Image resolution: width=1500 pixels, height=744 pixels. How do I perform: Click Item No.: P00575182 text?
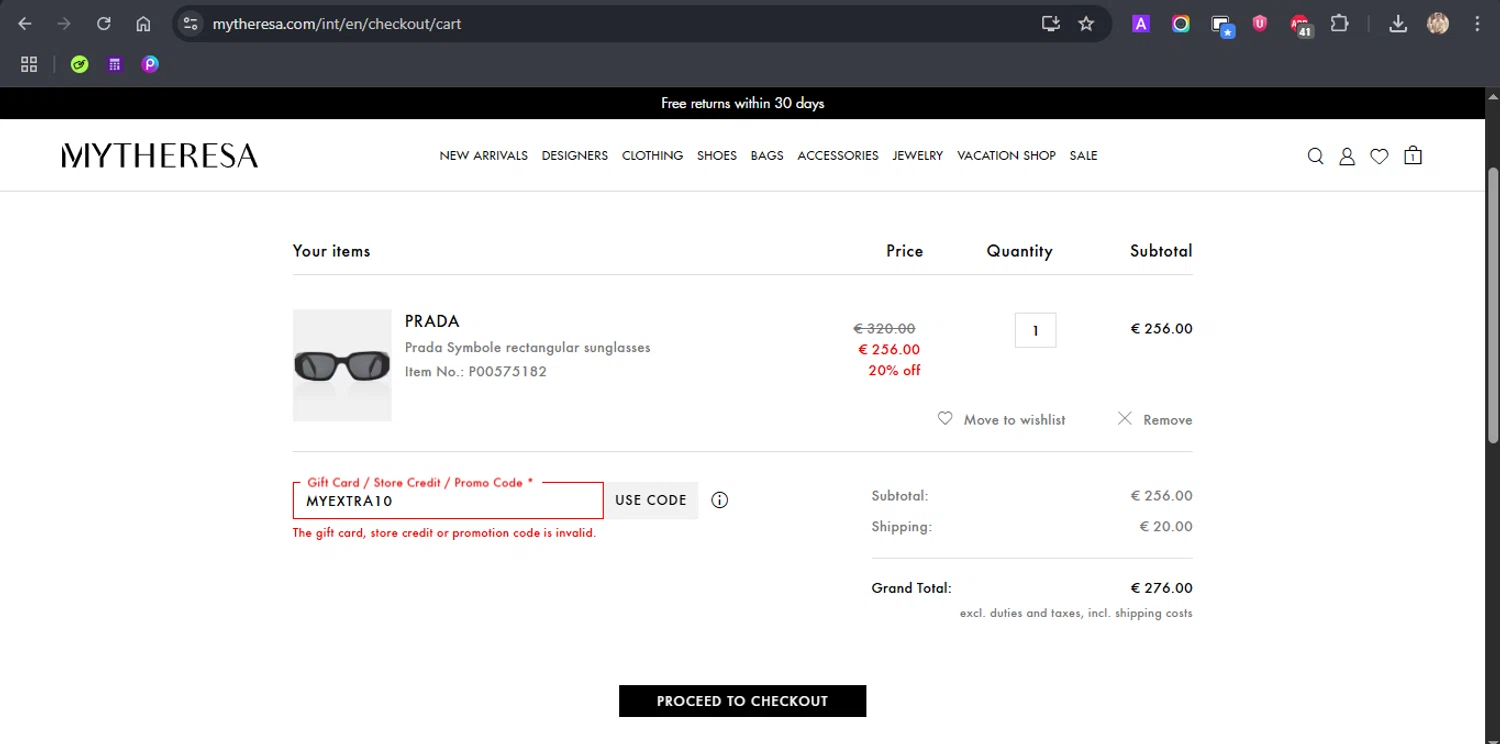(x=475, y=372)
